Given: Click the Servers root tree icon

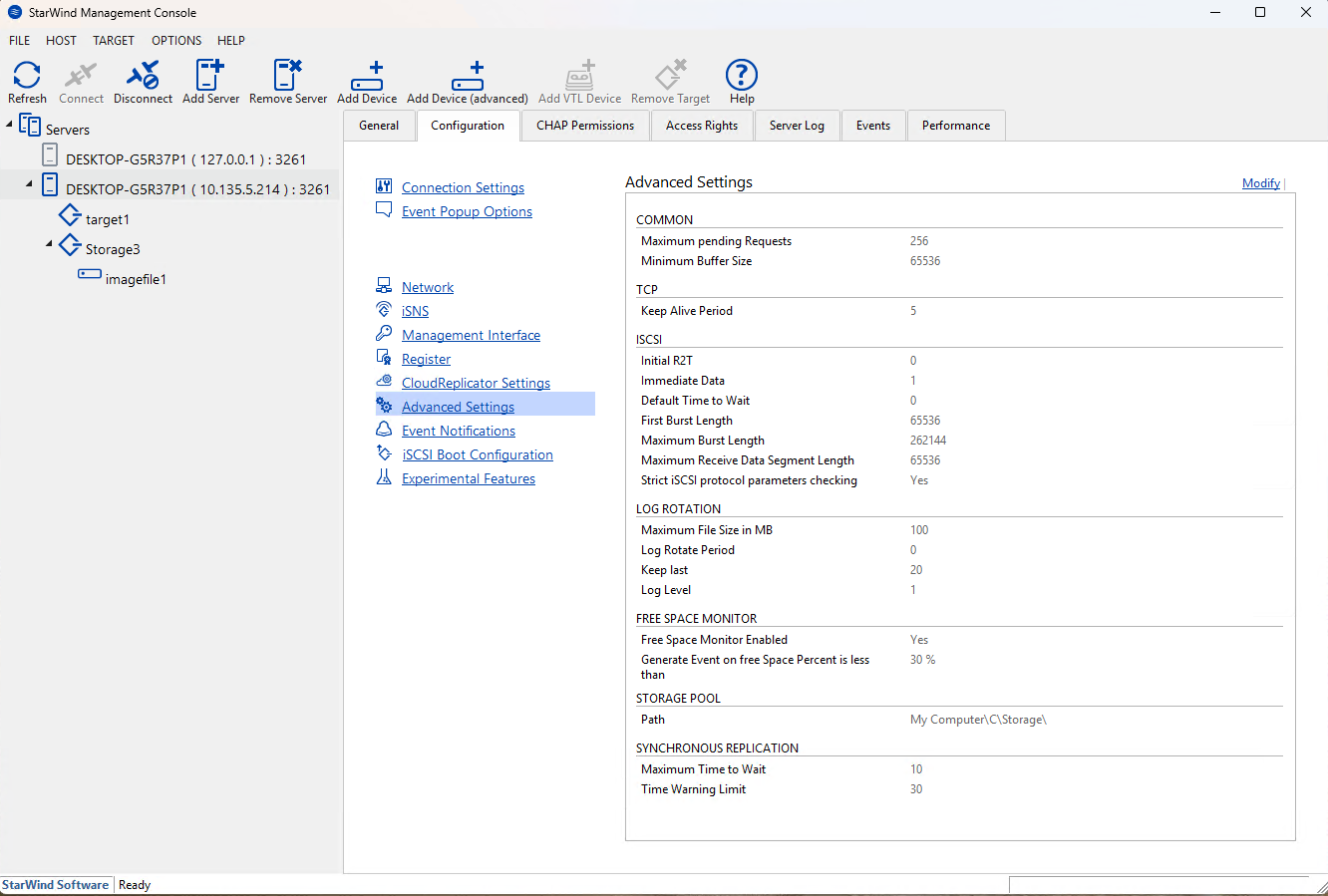Looking at the screenshot, I should click(x=30, y=126).
